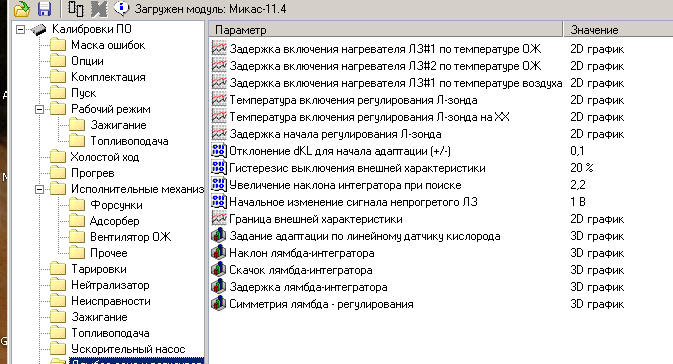This screenshot has height=364, width=673.
Task: Click graph icon of Граница внешней характеристики
Action: [x=219, y=218]
